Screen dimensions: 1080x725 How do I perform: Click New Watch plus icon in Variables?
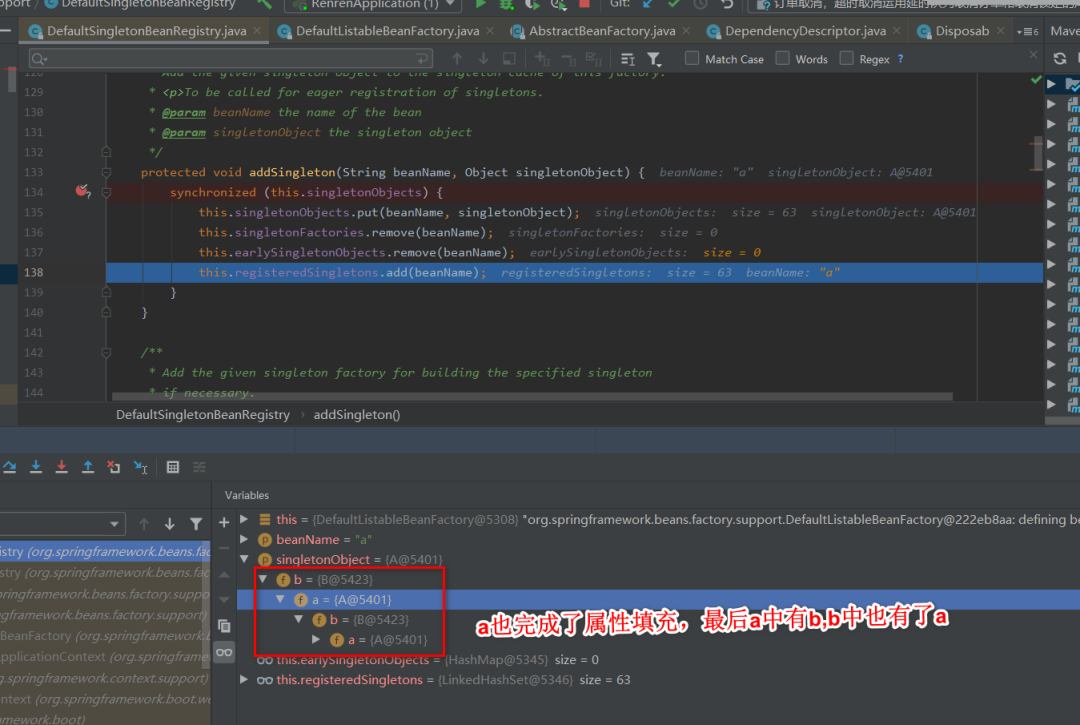coord(224,521)
